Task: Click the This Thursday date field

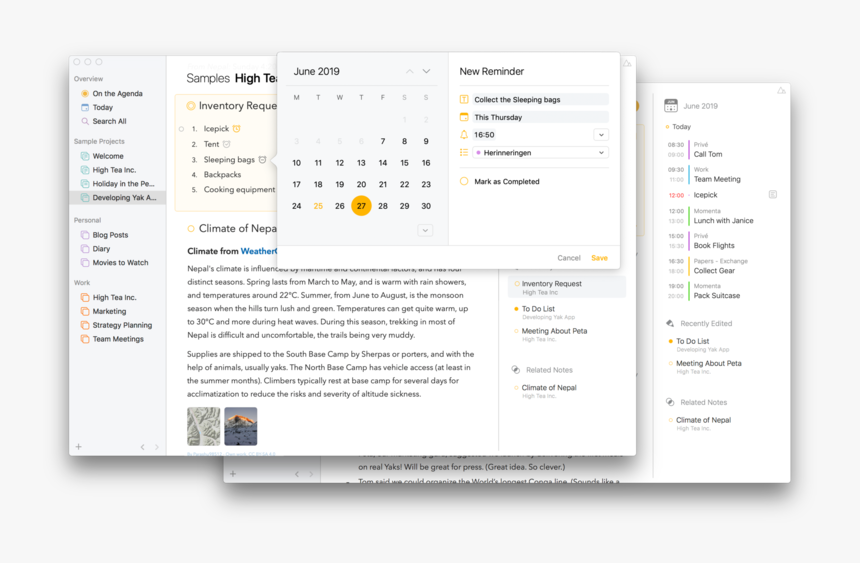Action: coord(541,117)
